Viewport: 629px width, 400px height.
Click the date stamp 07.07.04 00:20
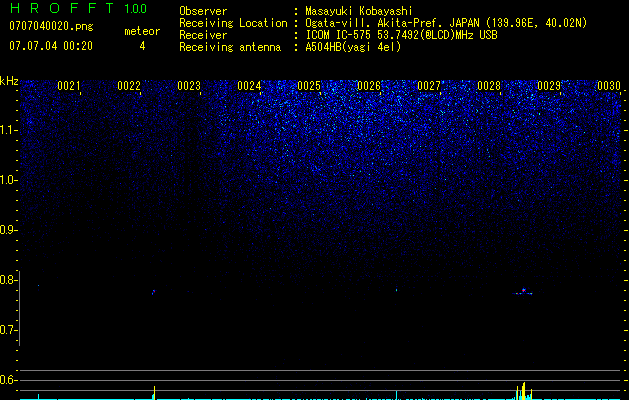pos(51,46)
